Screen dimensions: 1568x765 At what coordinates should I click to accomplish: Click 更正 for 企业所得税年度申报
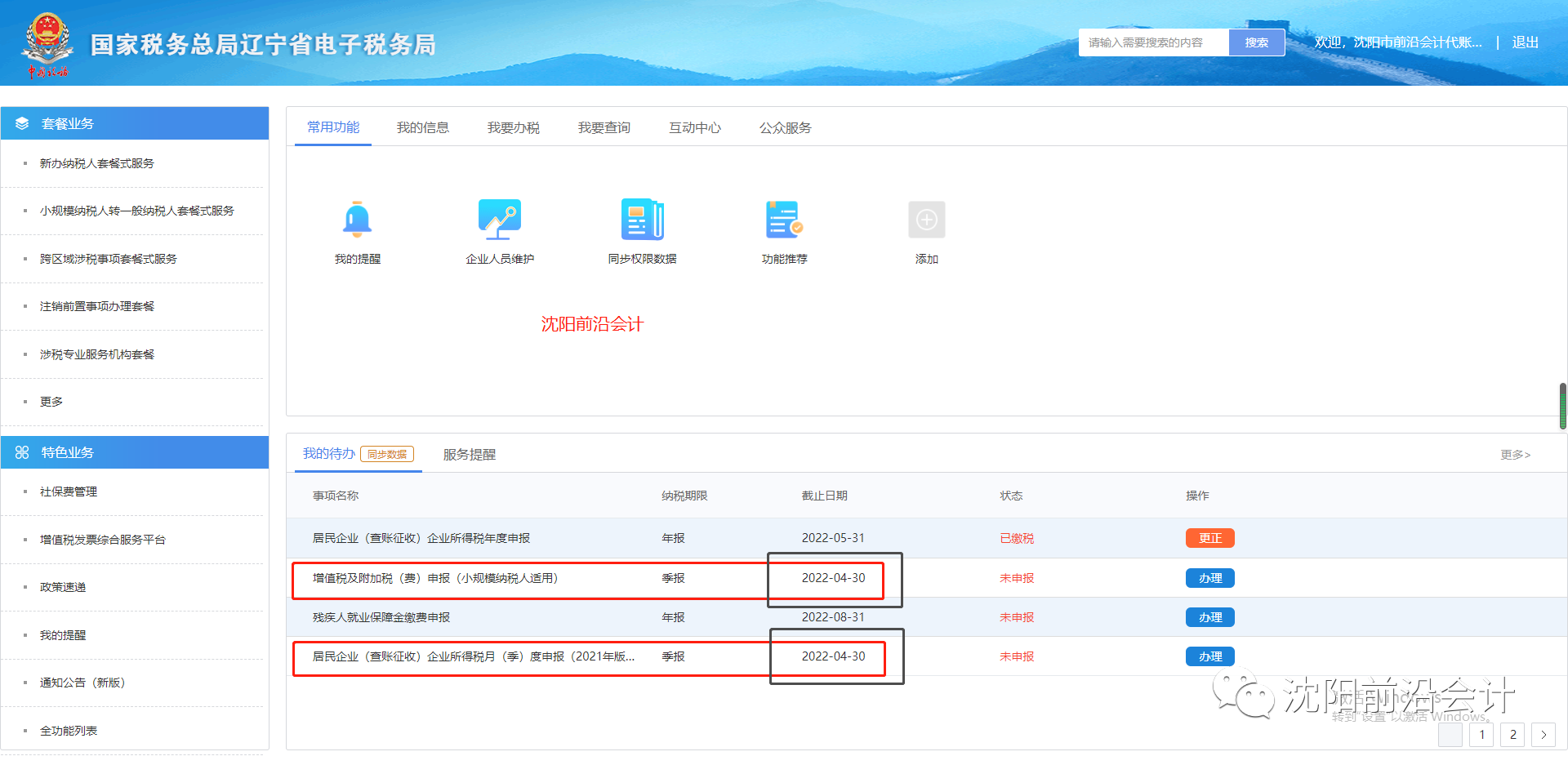point(1210,538)
